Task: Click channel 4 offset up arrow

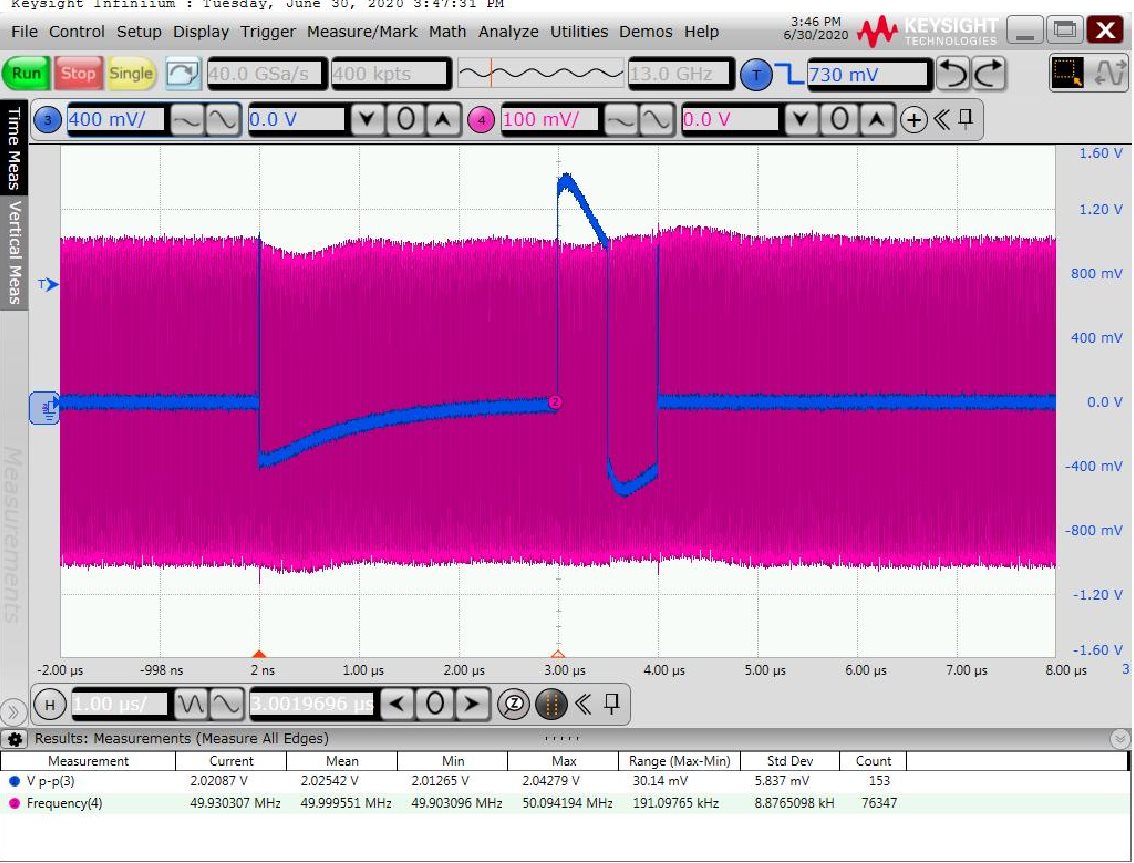Action: 877,119
